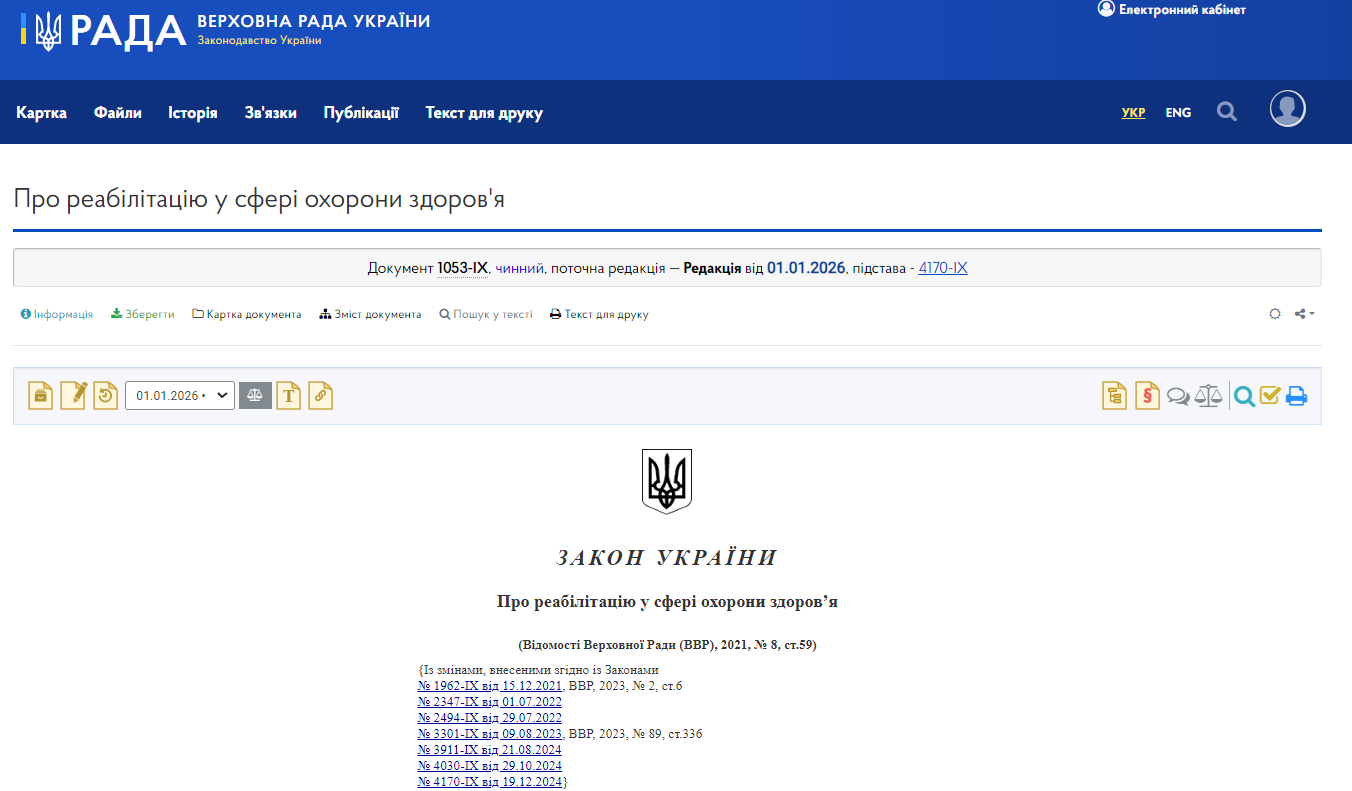Open the document structure tree icon on right toolbar
Screen dimensions: 1352x791
click(1115, 396)
